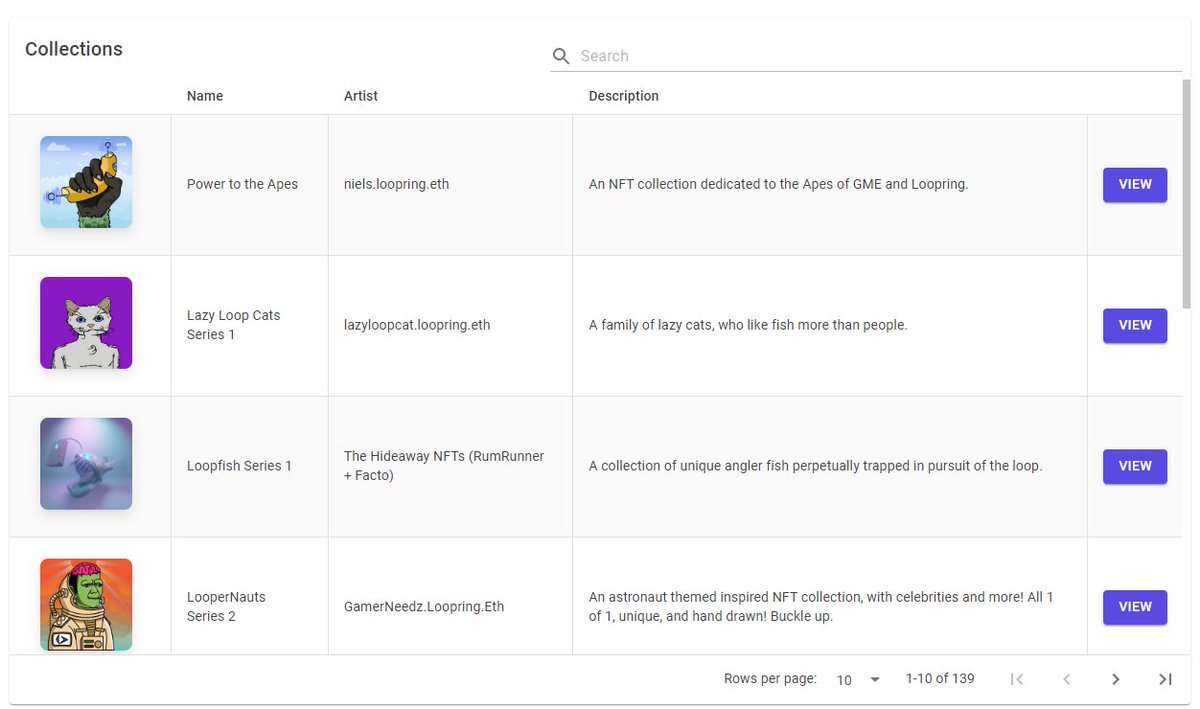Click artist lazyloopcat.loopring.eth
This screenshot has width=1200, height=709.
tap(417, 325)
